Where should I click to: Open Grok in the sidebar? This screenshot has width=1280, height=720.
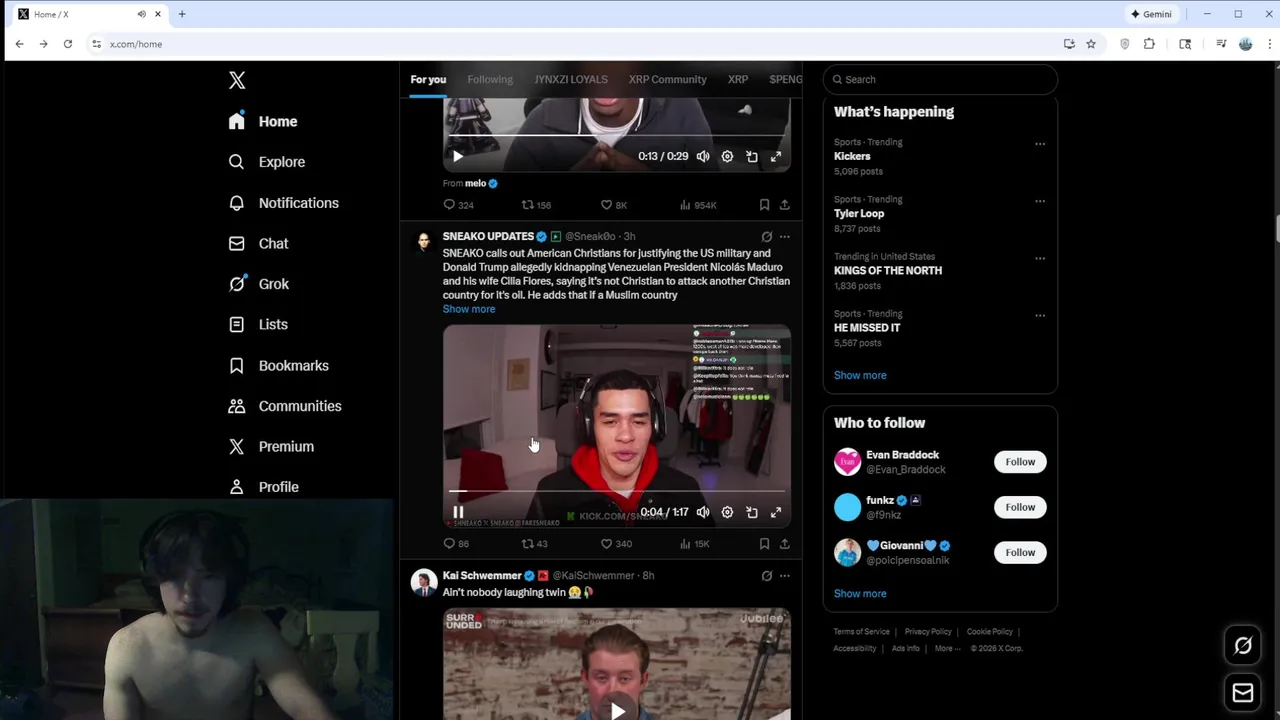coord(258,284)
